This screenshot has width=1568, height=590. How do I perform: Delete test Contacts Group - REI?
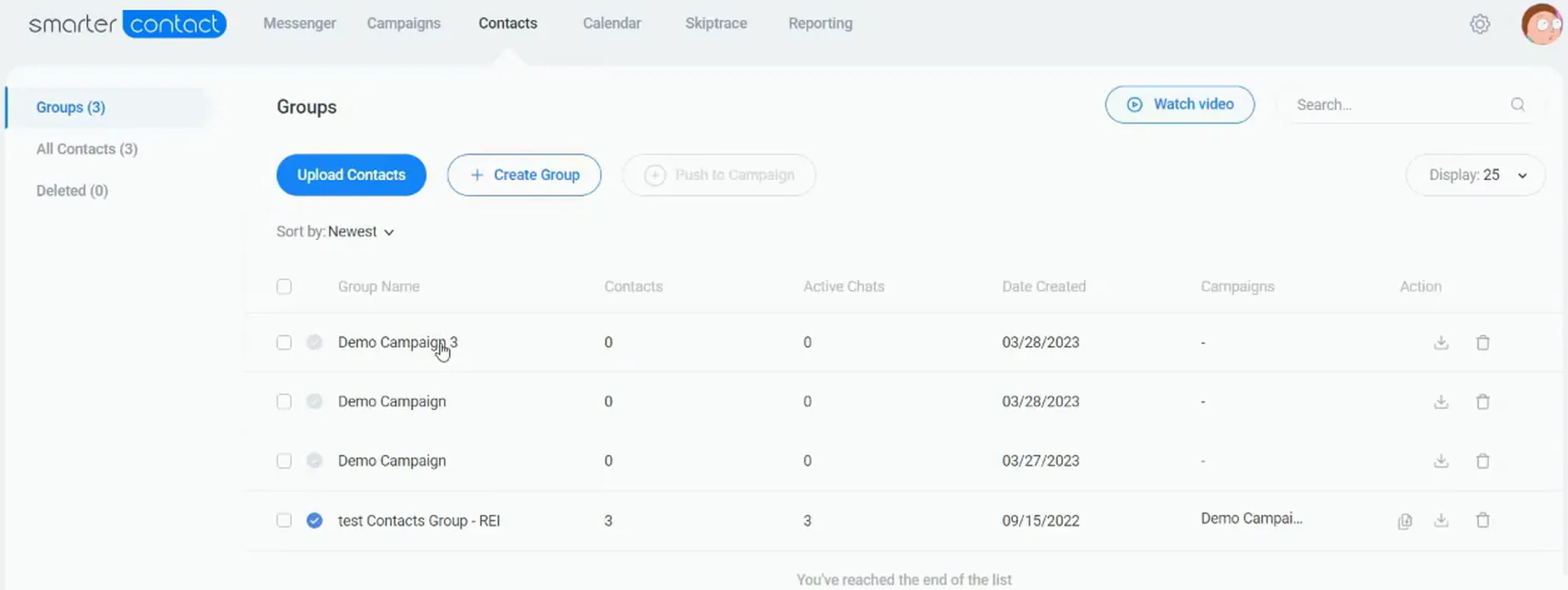click(x=1483, y=520)
